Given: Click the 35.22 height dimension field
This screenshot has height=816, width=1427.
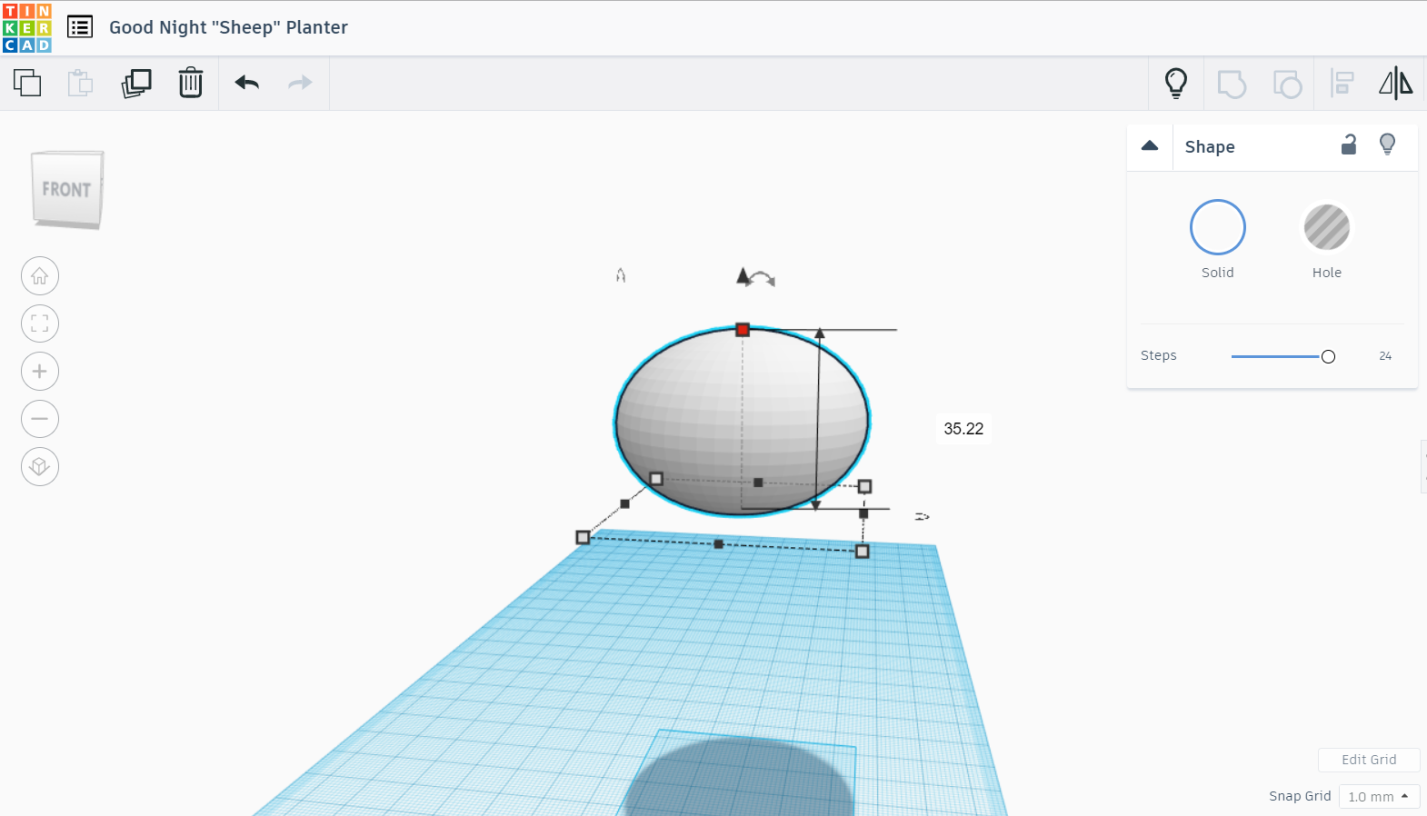Looking at the screenshot, I should click(x=963, y=429).
